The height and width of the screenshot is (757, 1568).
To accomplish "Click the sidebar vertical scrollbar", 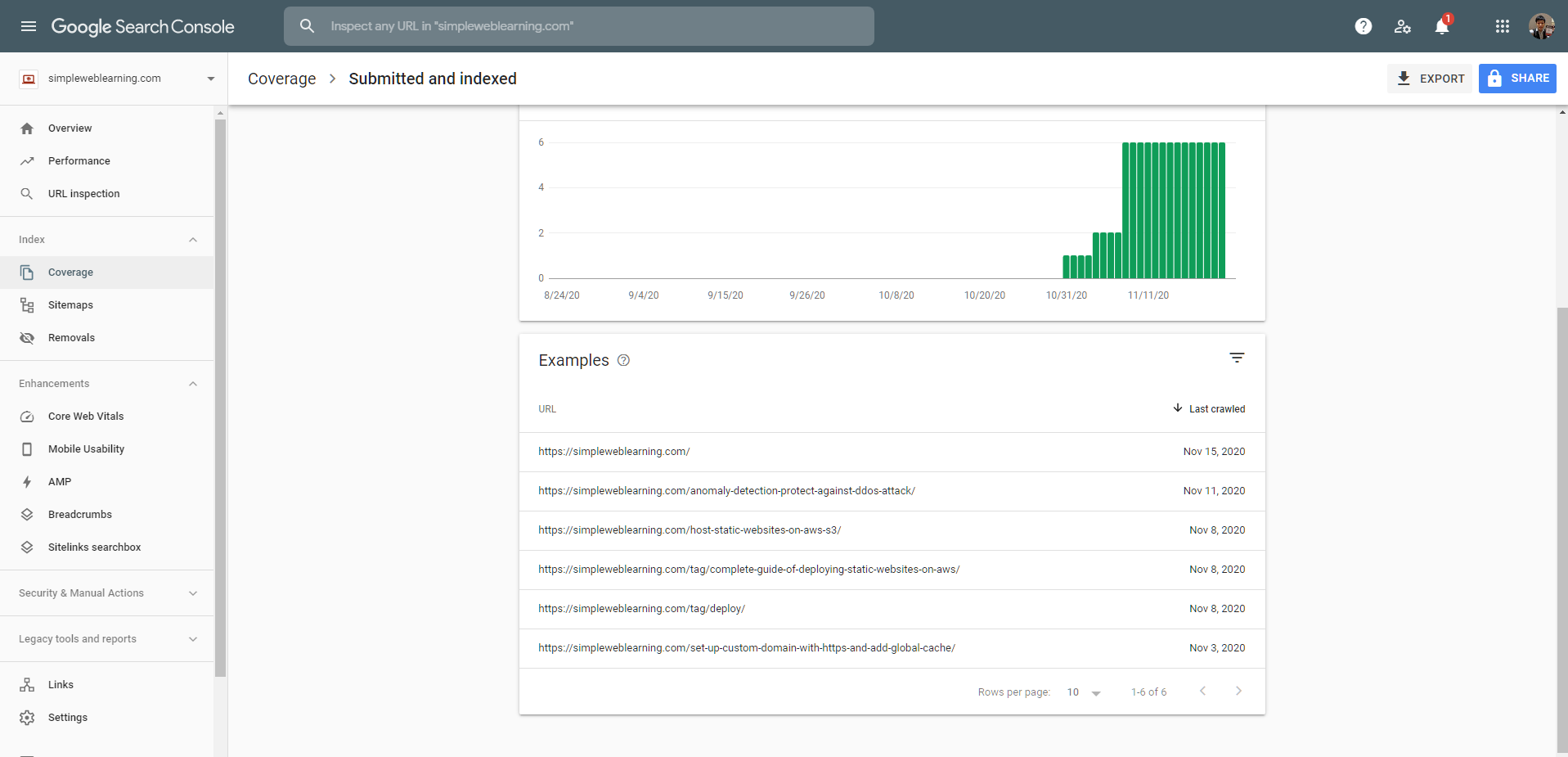I will (220, 398).
